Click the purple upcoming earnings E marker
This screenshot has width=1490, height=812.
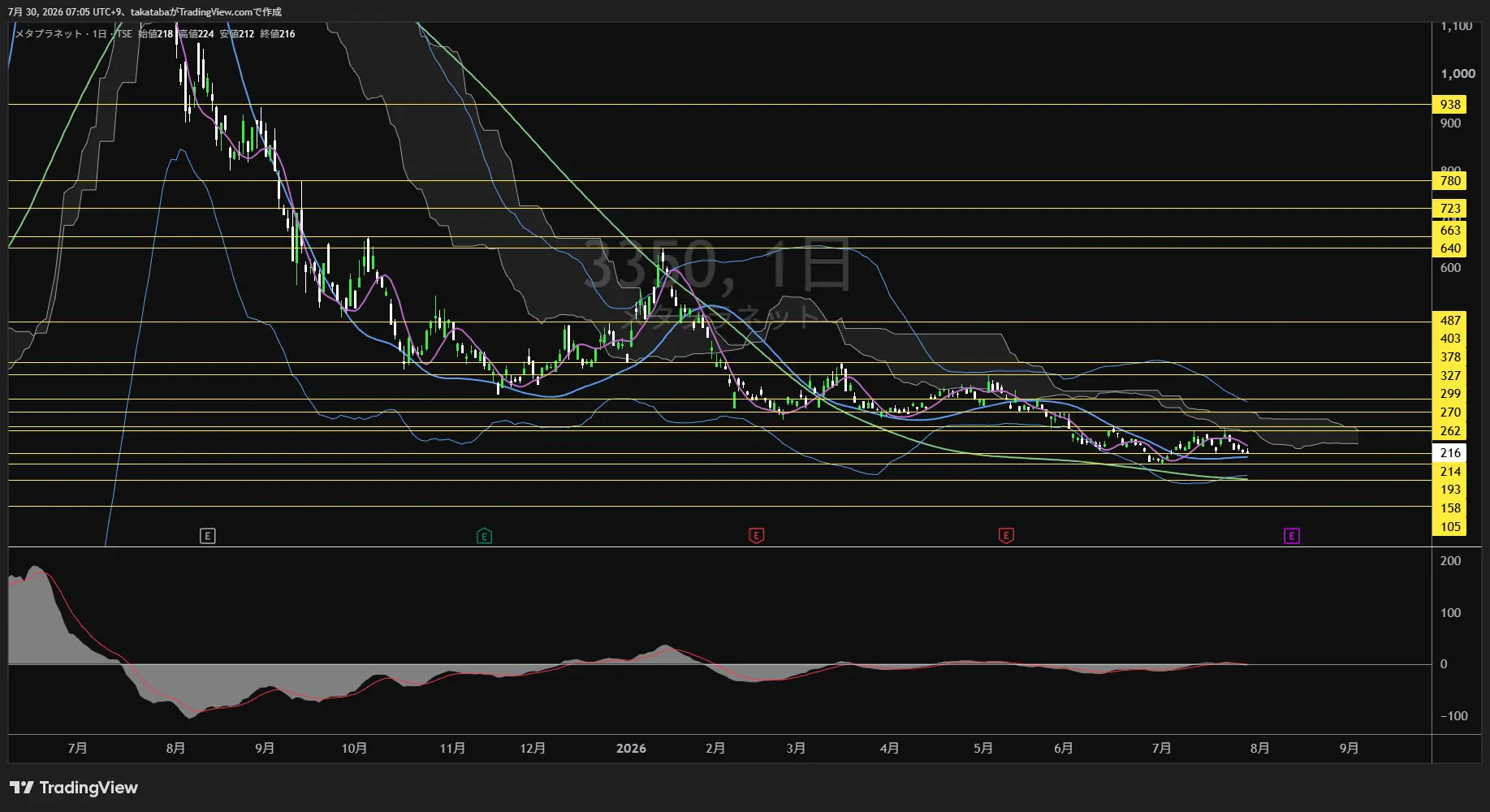click(x=1292, y=536)
